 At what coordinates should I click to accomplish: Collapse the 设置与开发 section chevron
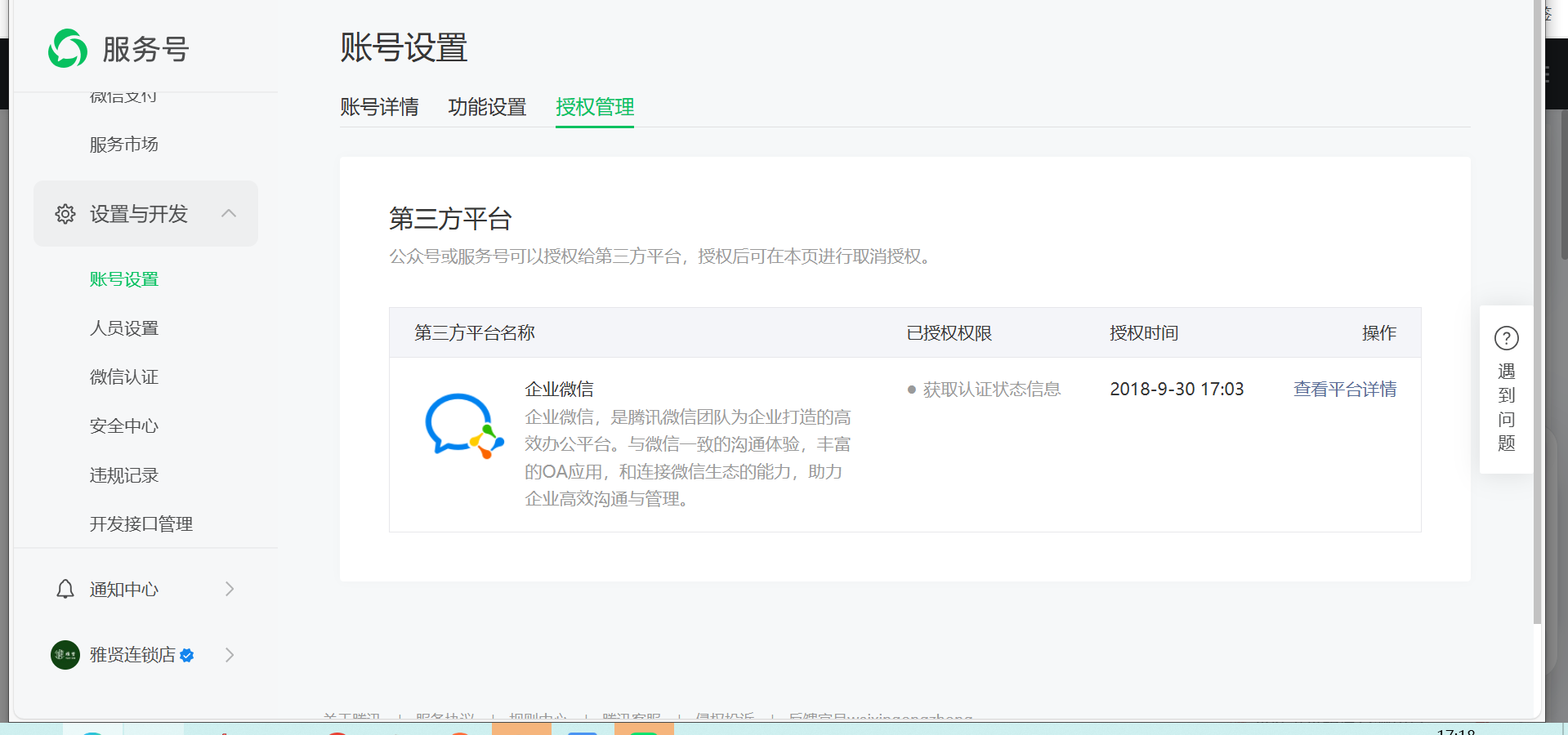(229, 214)
